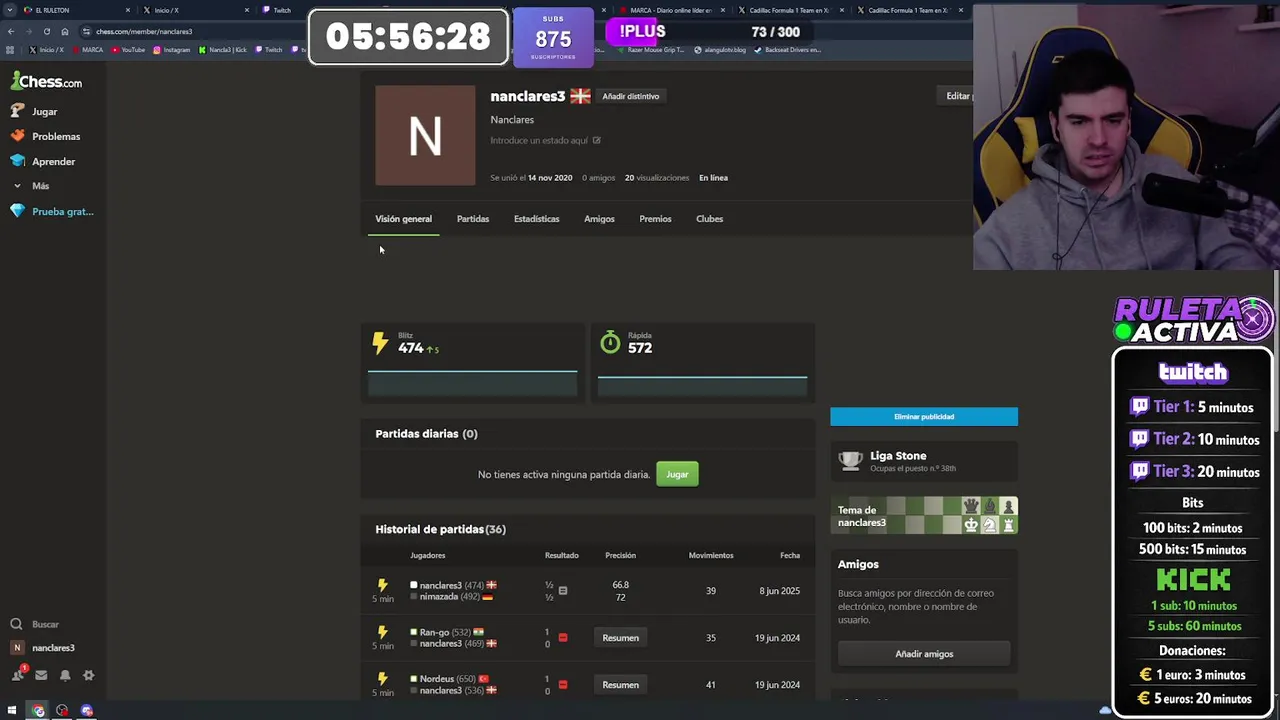Open MARCA bookmark
Screen dimensions: 1280x720
pos(87,50)
